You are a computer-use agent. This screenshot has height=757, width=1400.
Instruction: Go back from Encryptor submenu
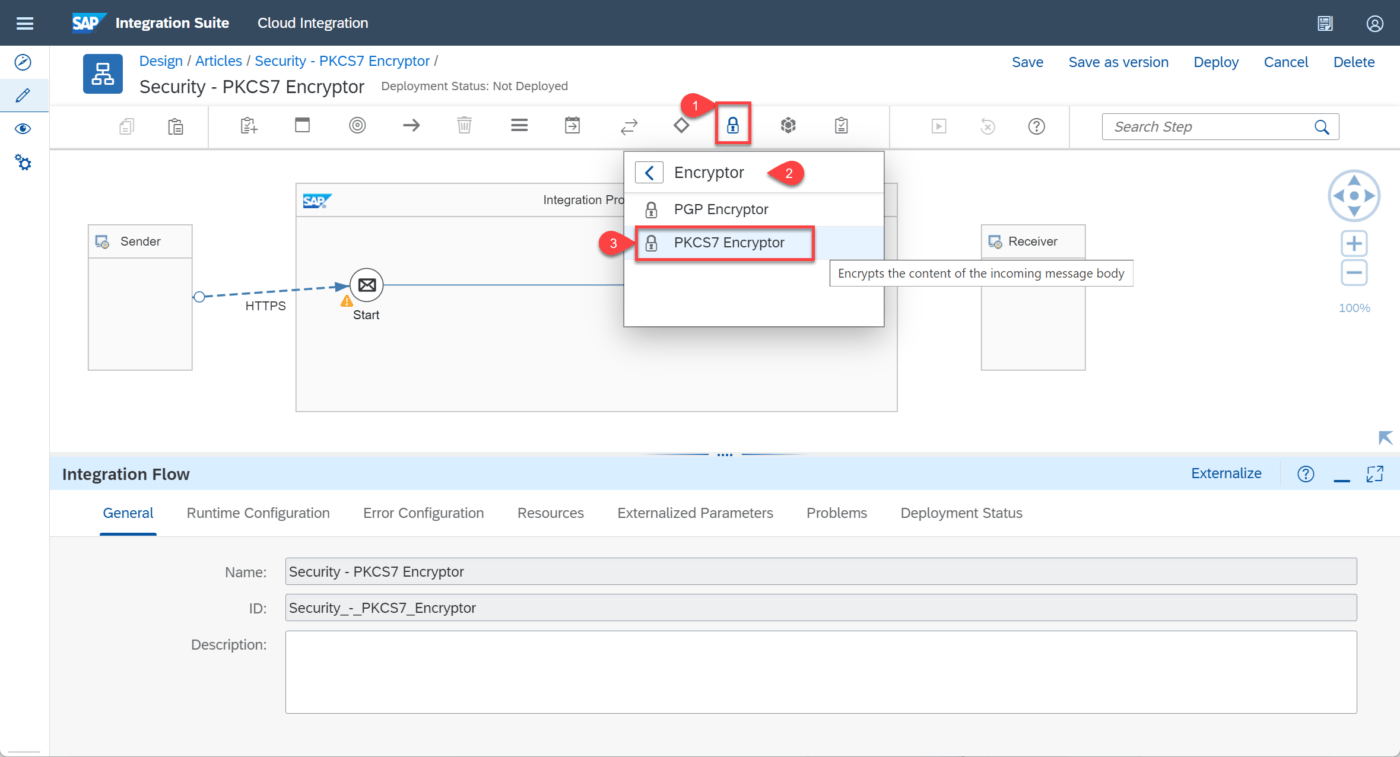point(649,173)
